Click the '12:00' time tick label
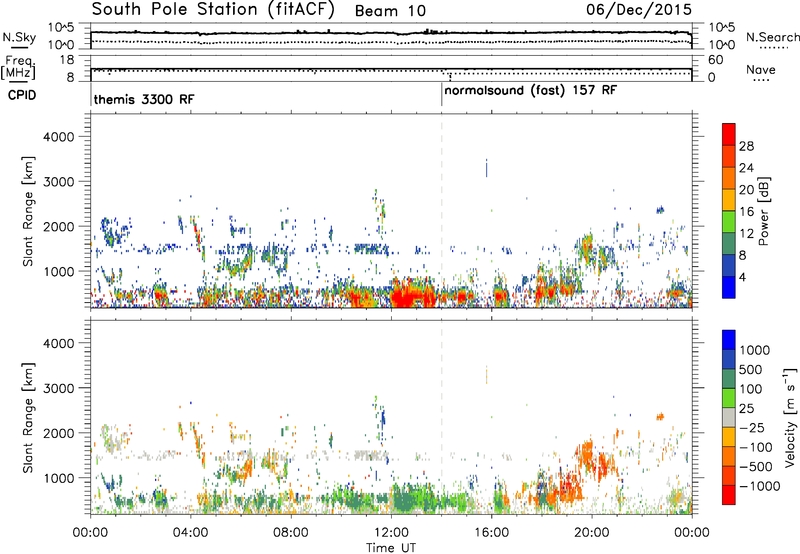The width and height of the screenshot is (800, 554). pos(391,533)
